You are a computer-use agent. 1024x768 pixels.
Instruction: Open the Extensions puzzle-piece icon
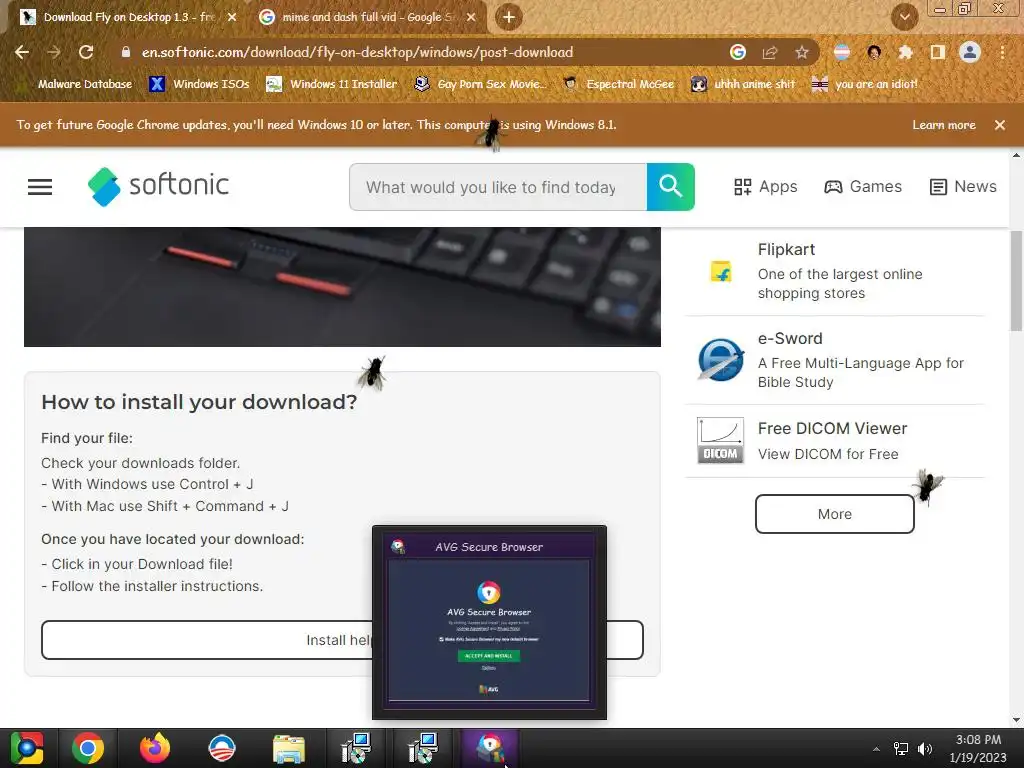(905, 52)
